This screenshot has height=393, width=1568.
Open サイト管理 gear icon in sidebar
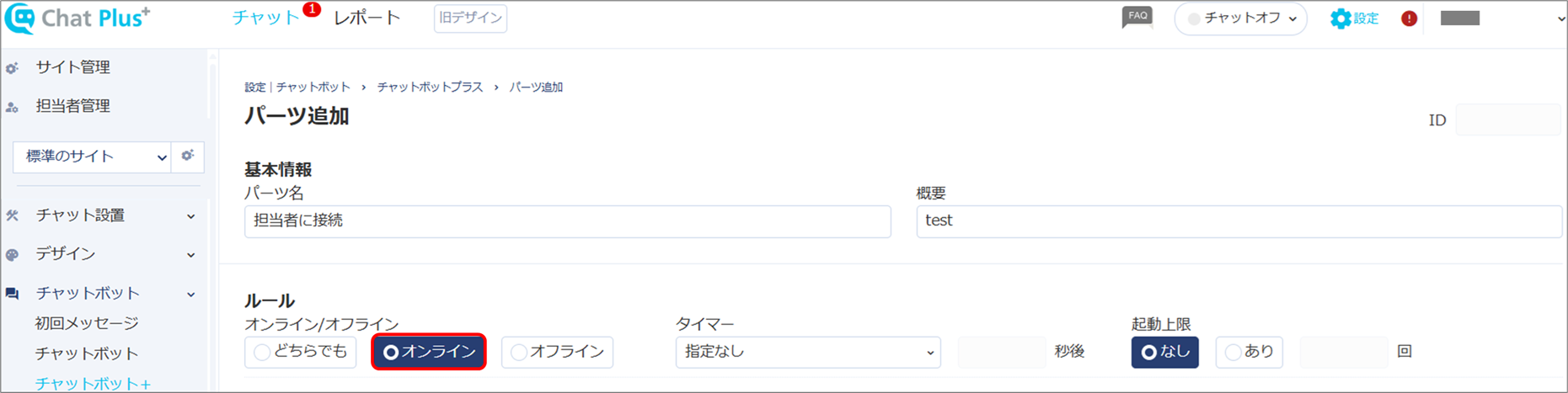[12, 68]
